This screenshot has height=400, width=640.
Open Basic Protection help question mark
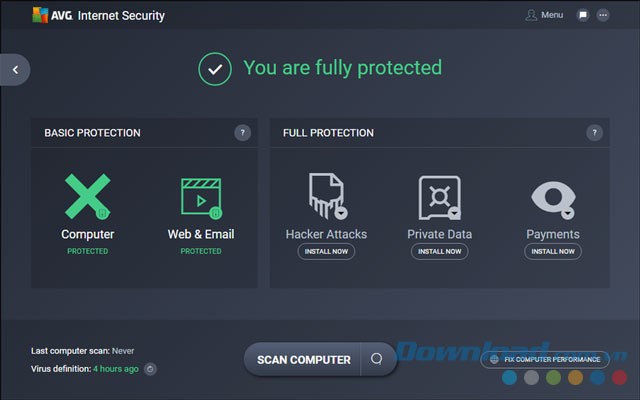pos(242,133)
